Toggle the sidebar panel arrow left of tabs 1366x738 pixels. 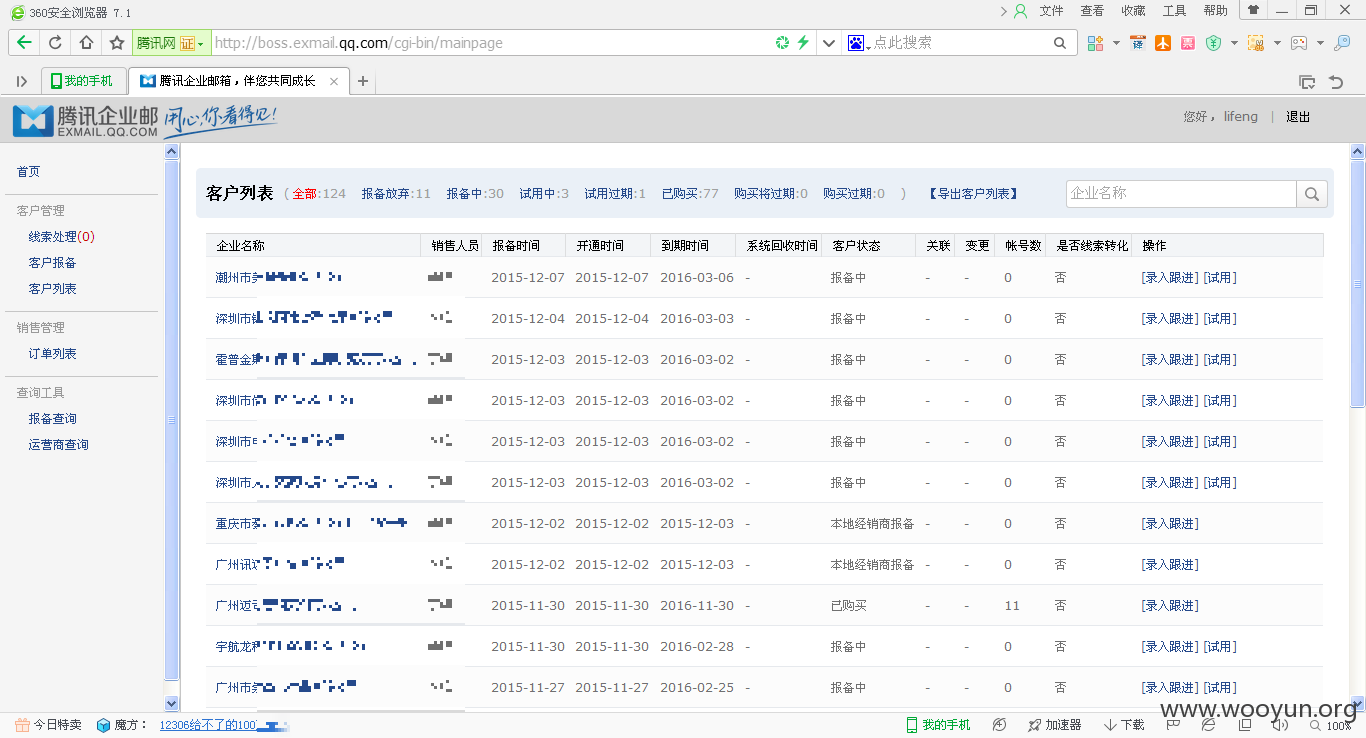pyautogui.click(x=22, y=82)
